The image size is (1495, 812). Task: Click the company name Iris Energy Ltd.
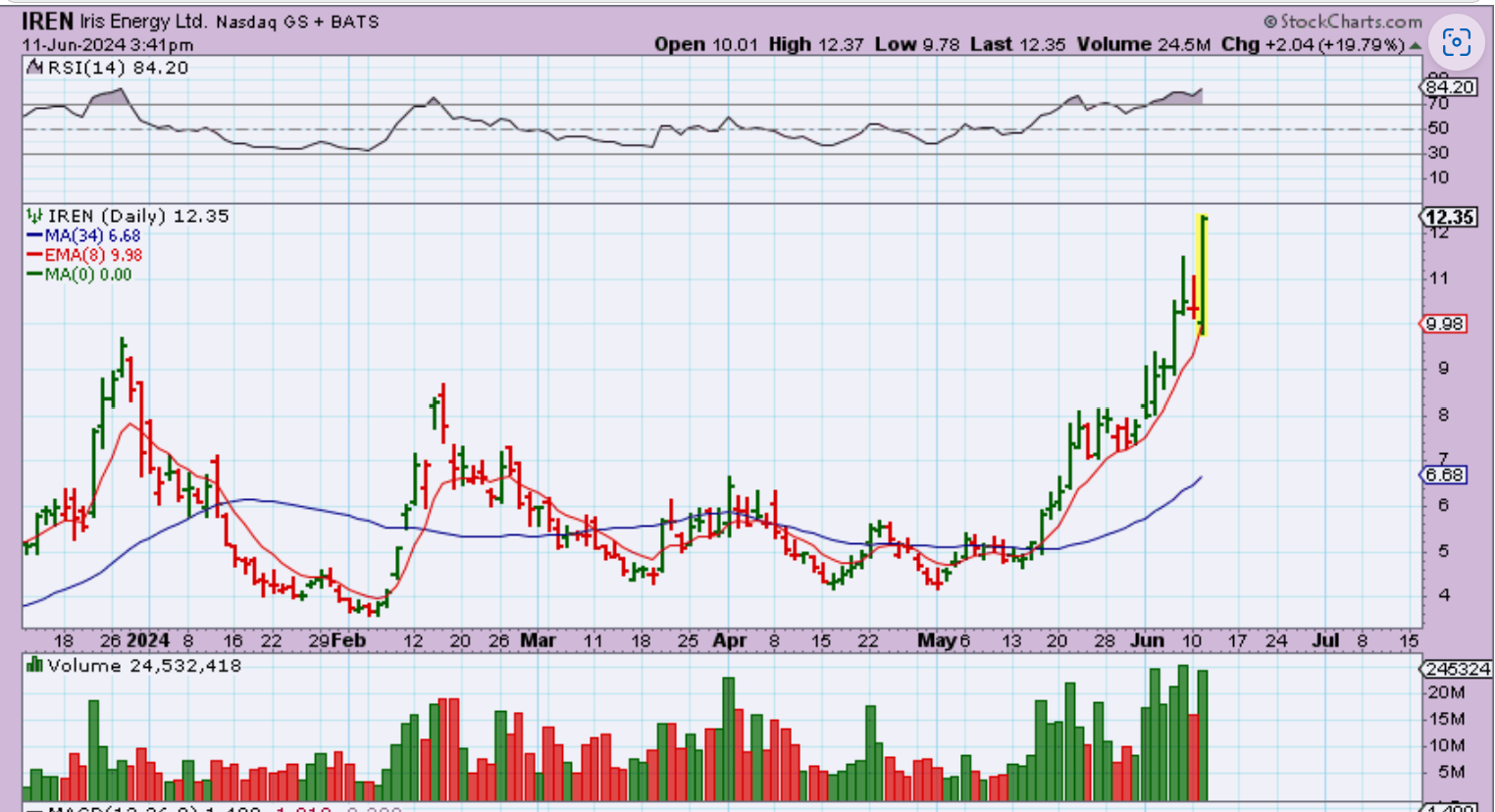(x=144, y=22)
